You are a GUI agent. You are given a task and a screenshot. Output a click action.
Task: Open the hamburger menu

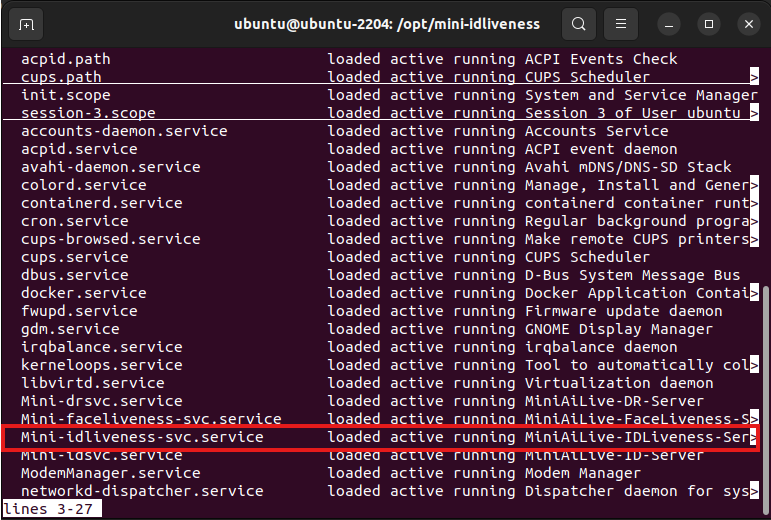click(621, 23)
